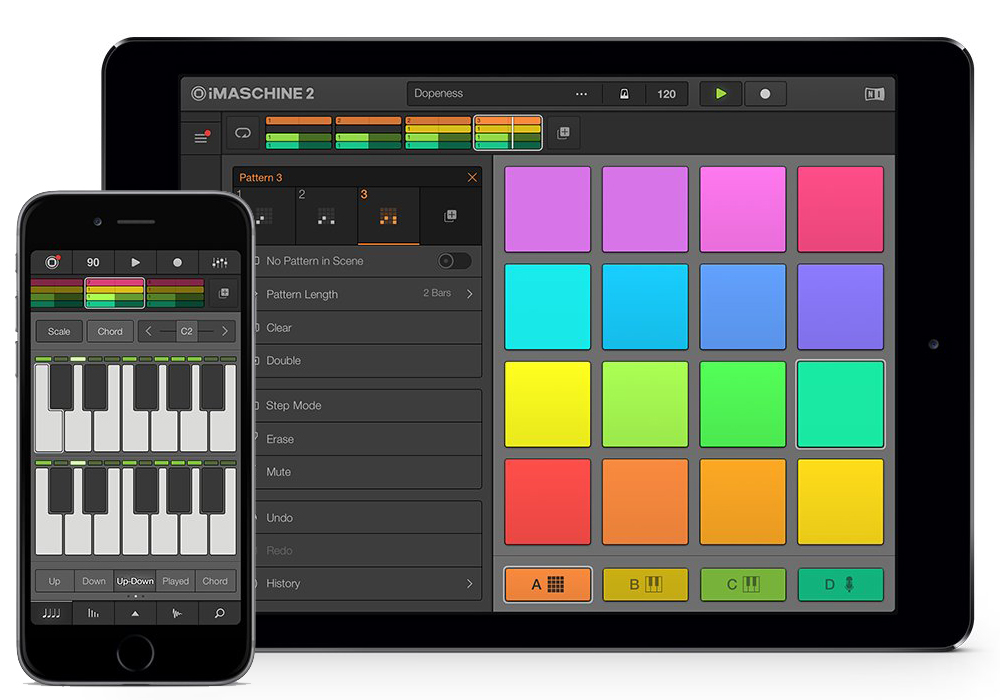Viewport: 1000px width, 700px height.
Task: Tap the Native Instruments NI logo icon
Action: (x=874, y=94)
